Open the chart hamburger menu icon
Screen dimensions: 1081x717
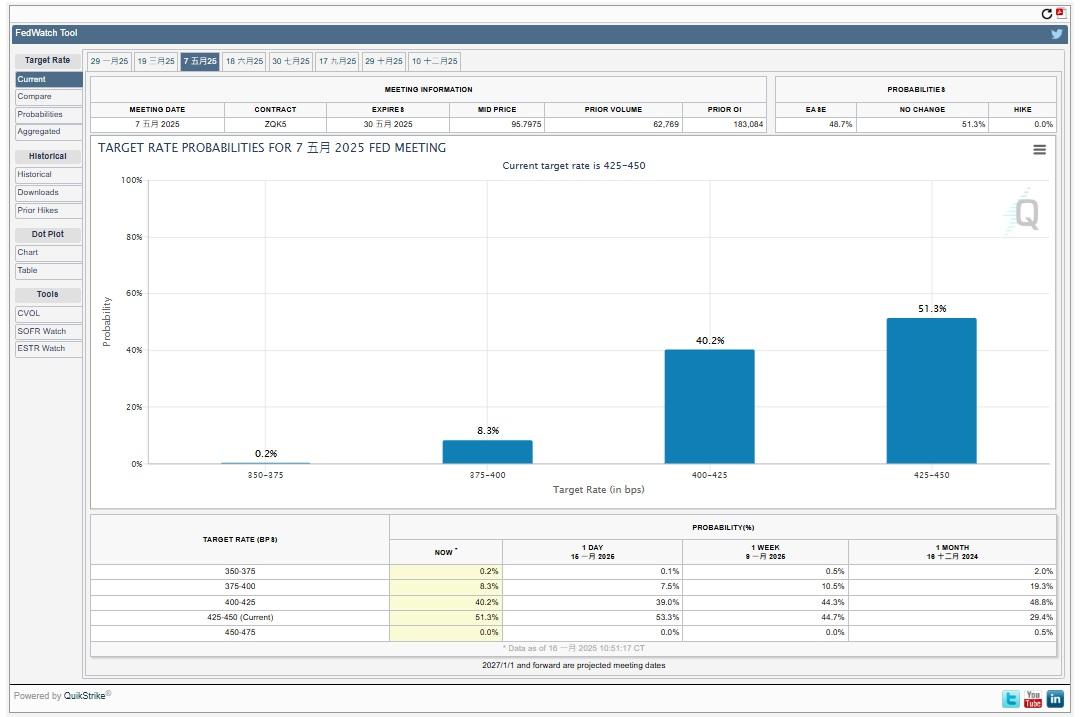[x=1039, y=150]
